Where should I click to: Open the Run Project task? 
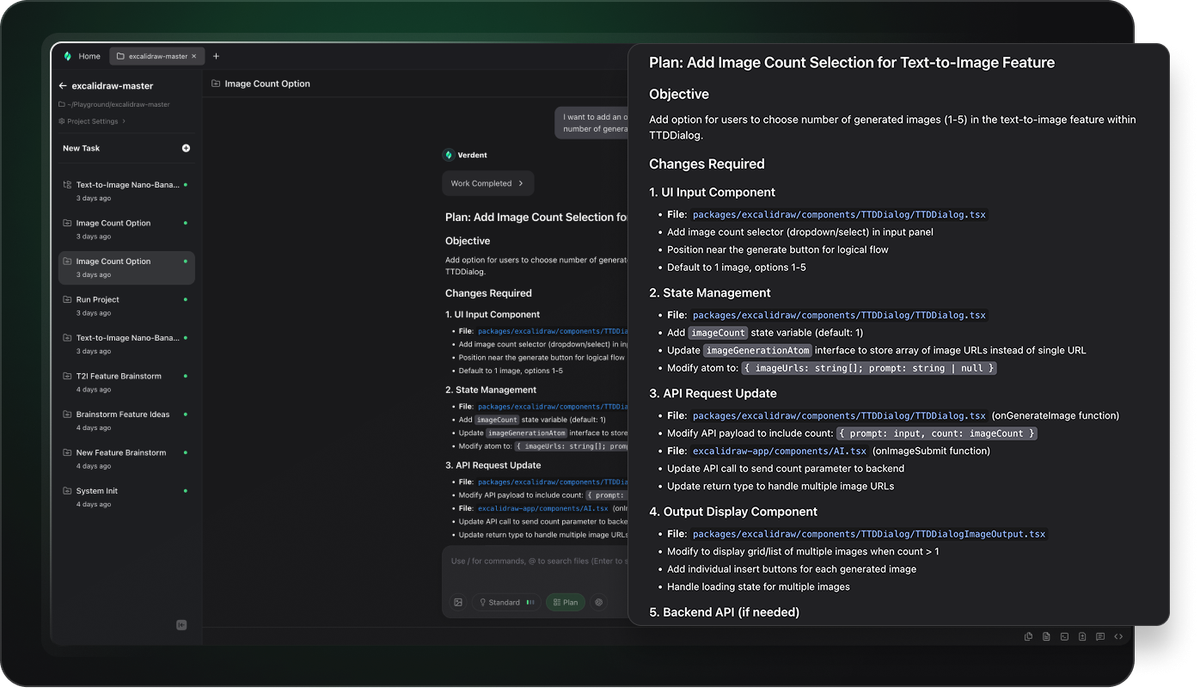(x=126, y=305)
